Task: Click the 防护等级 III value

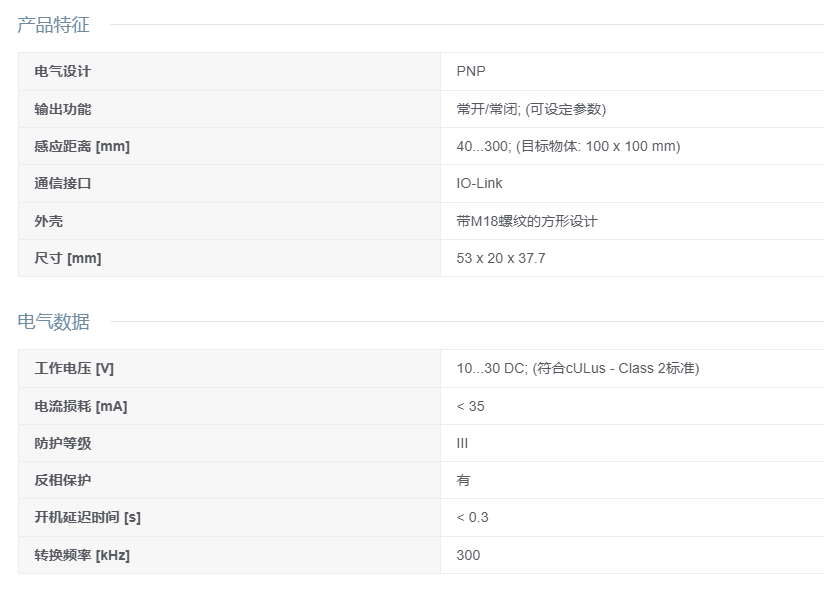Action: click(462, 443)
